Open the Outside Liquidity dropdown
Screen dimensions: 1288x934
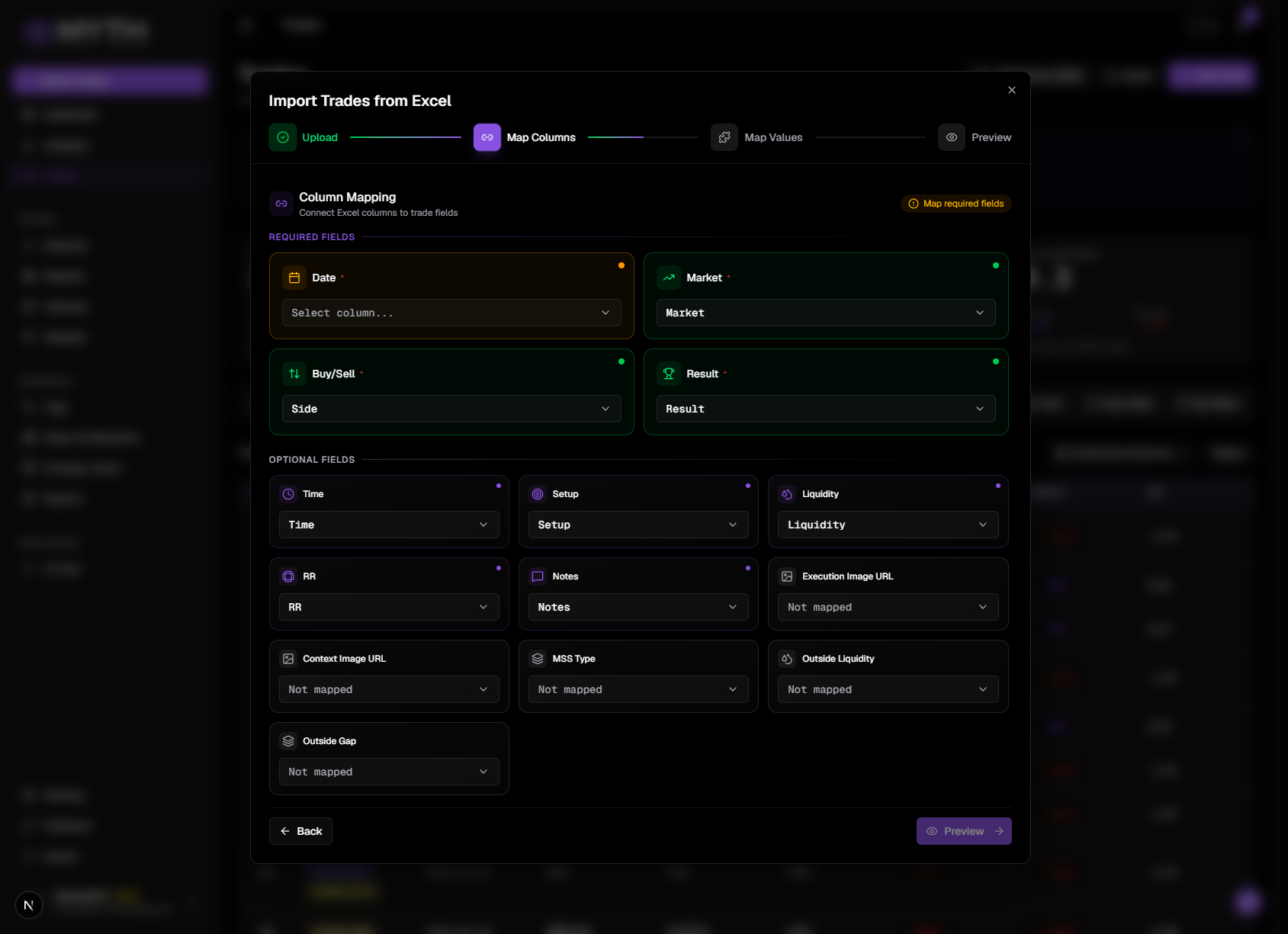coord(888,689)
